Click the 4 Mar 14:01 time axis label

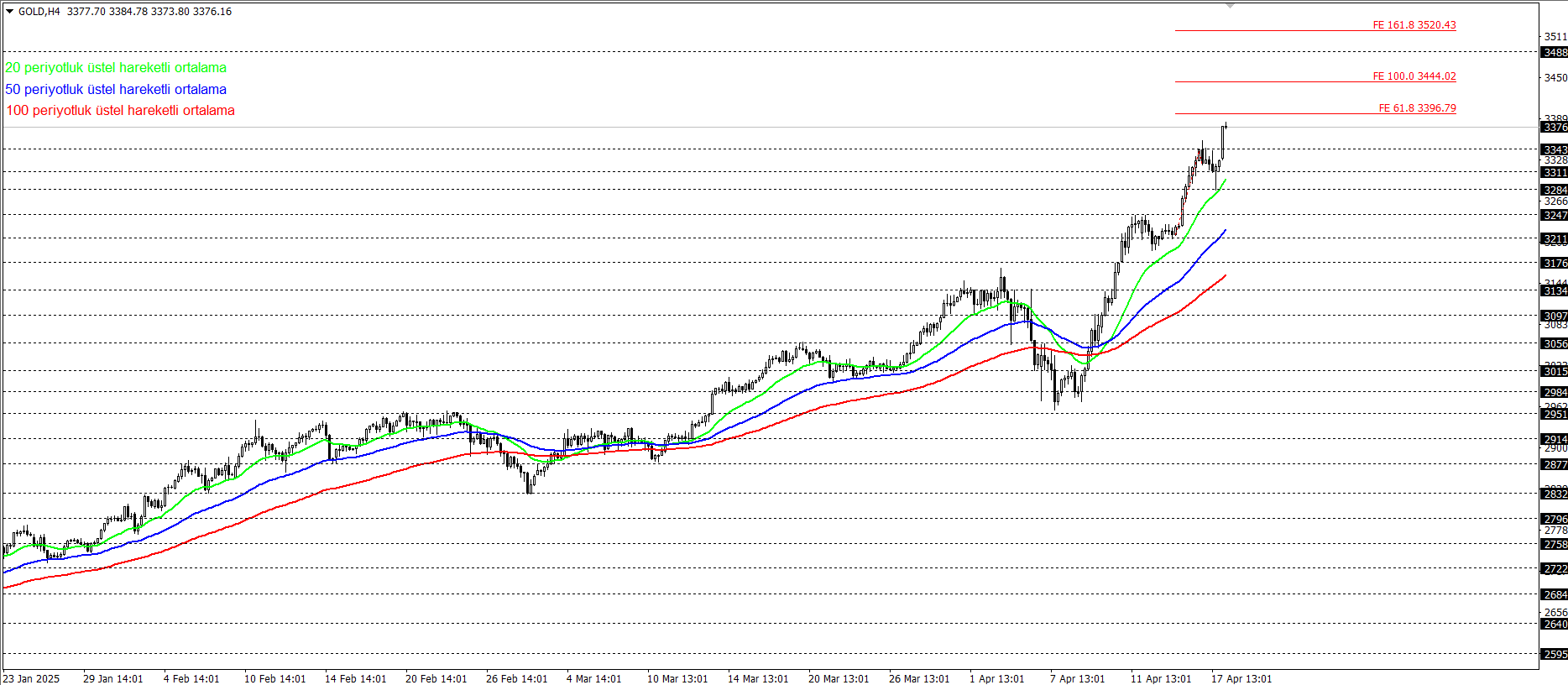pyautogui.click(x=594, y=679)
